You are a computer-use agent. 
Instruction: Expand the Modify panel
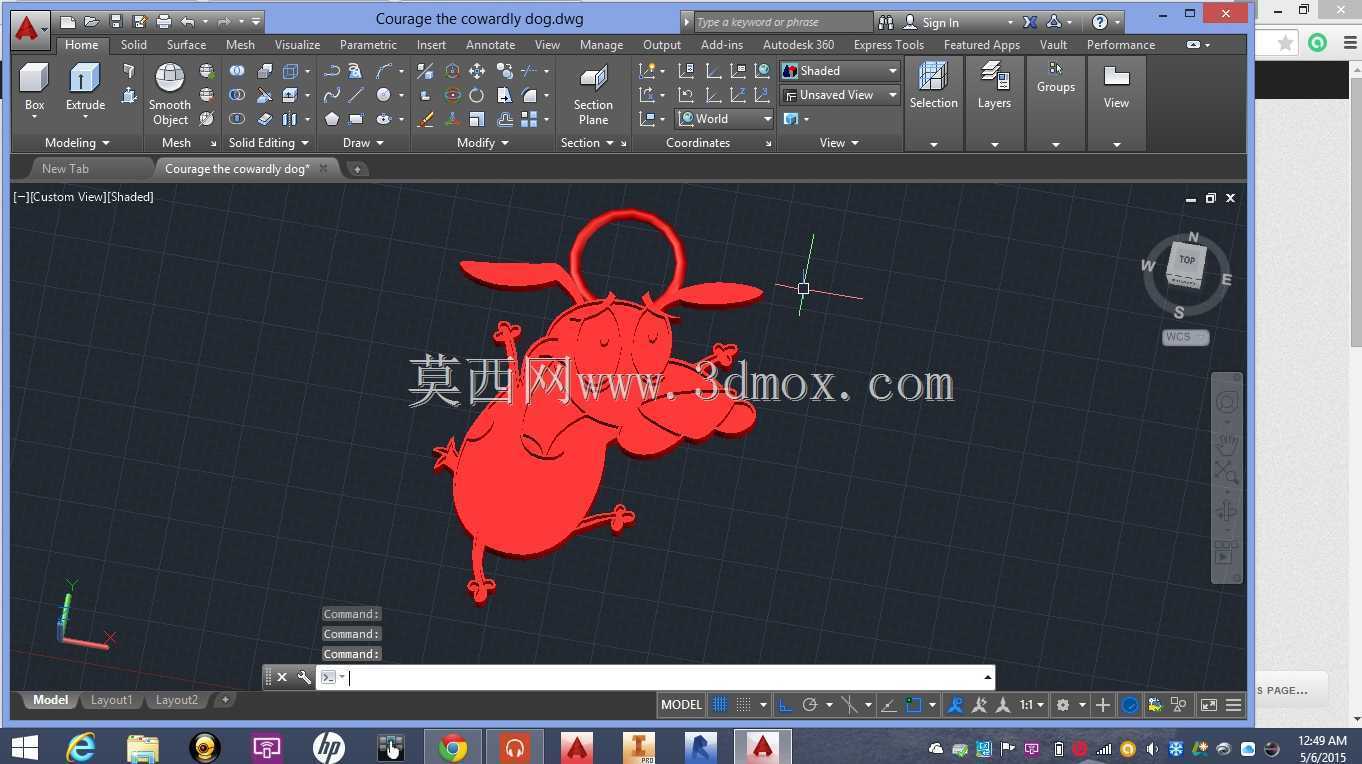(x=483, y=143)
